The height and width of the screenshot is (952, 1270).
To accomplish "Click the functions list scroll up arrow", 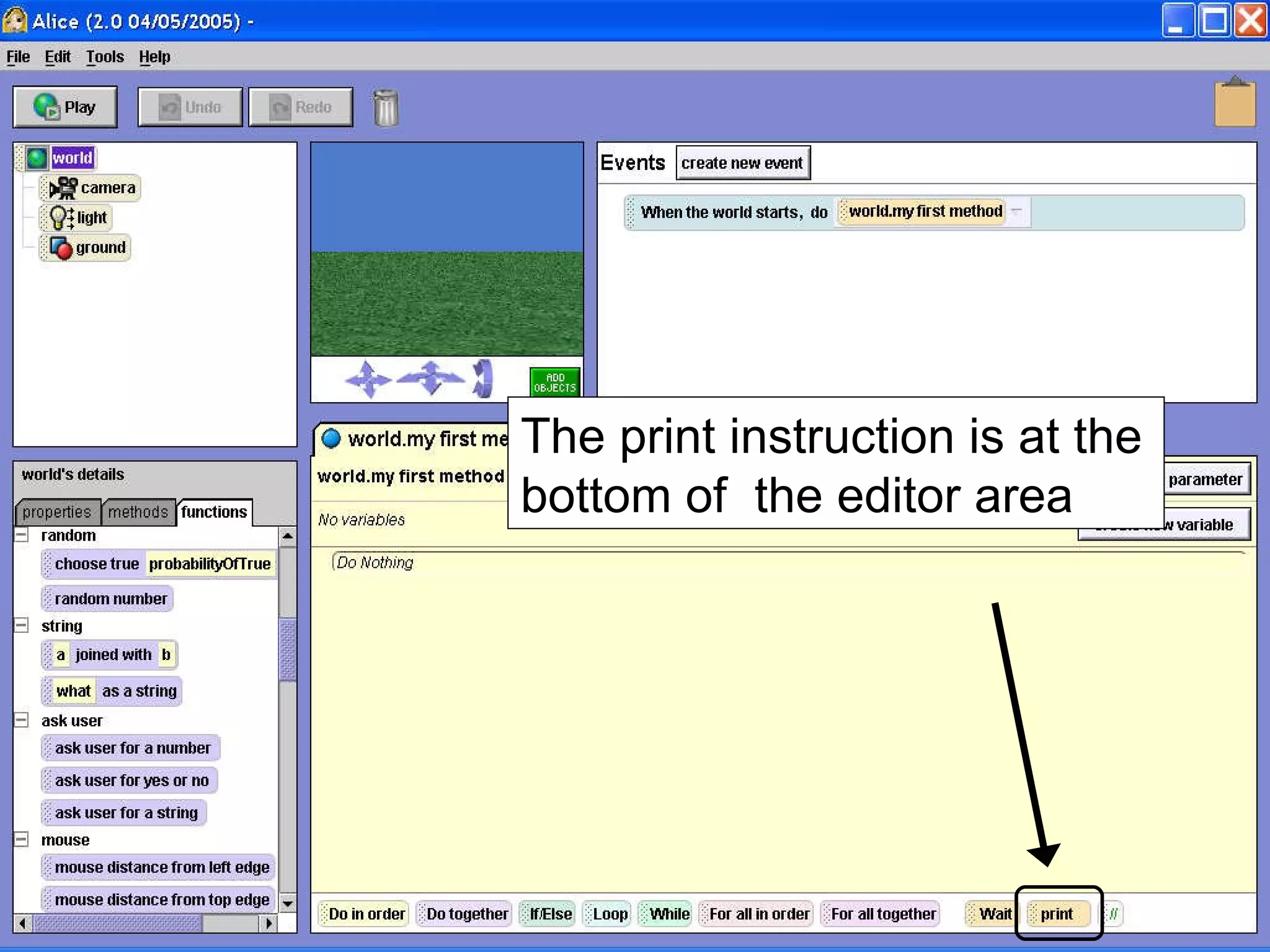I will pyautogui.click(x=288, y=536).
